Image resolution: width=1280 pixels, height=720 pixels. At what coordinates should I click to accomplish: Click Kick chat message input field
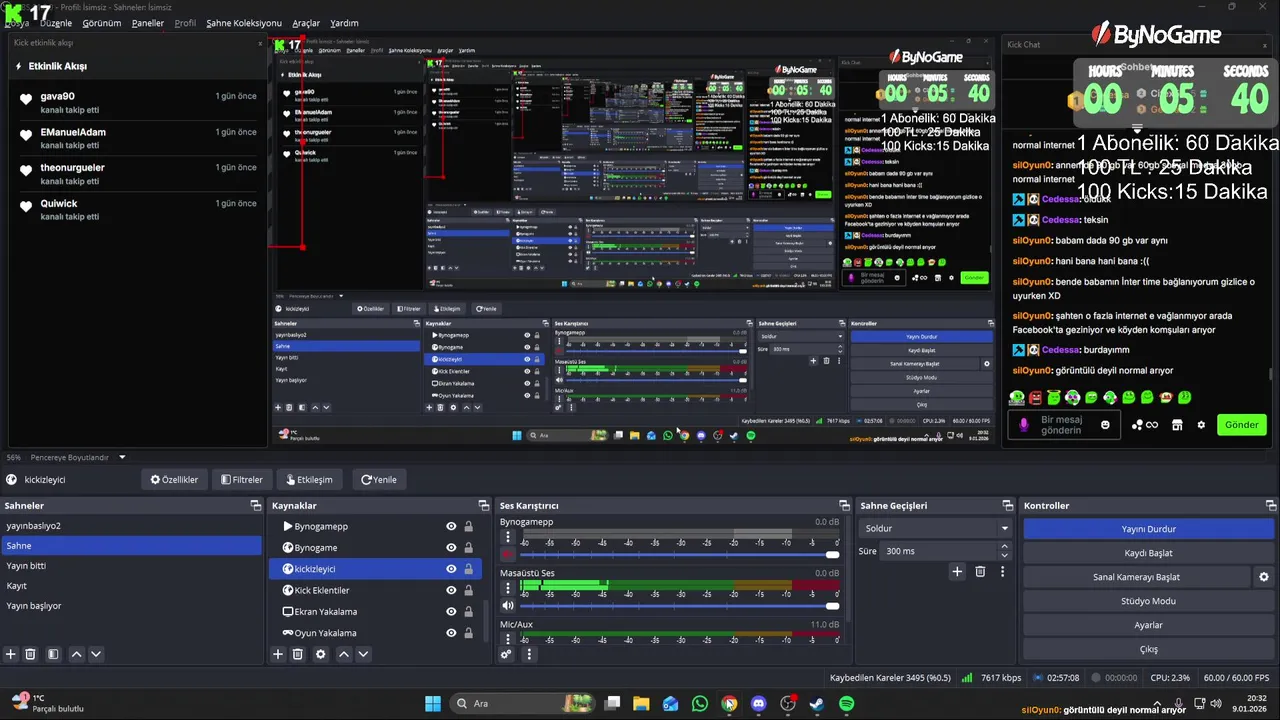click(1062, 425)
